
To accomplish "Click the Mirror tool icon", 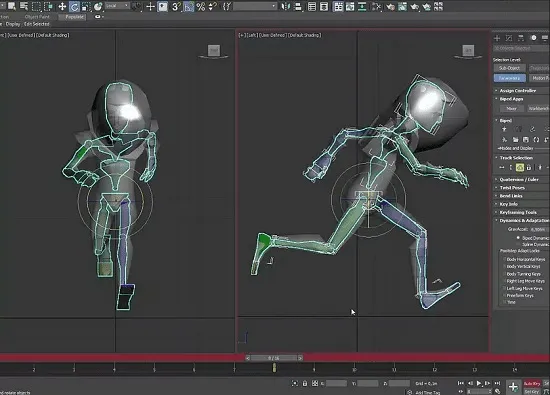I will coord(286,6).
